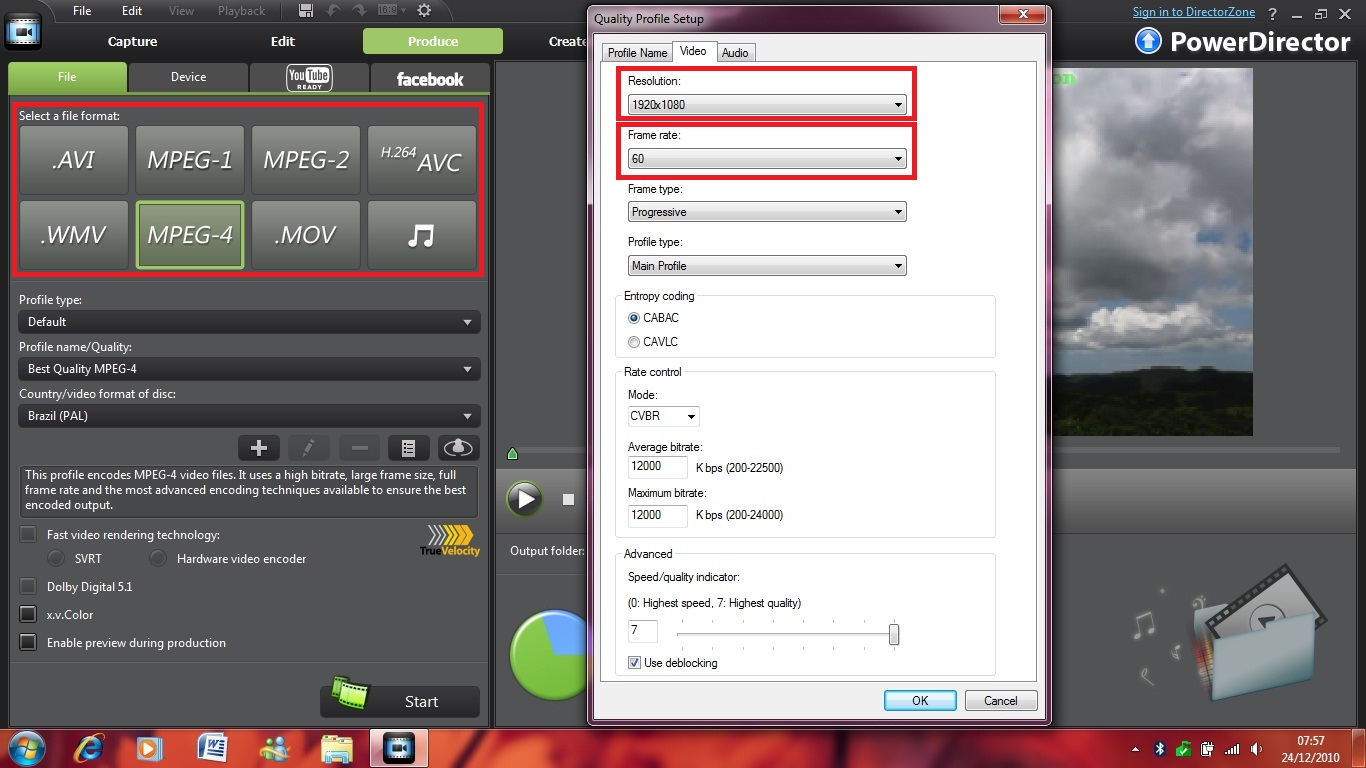Open Windows Media Player taskbar icon
Screen dimensions: 1366x768
click(150, 748)
